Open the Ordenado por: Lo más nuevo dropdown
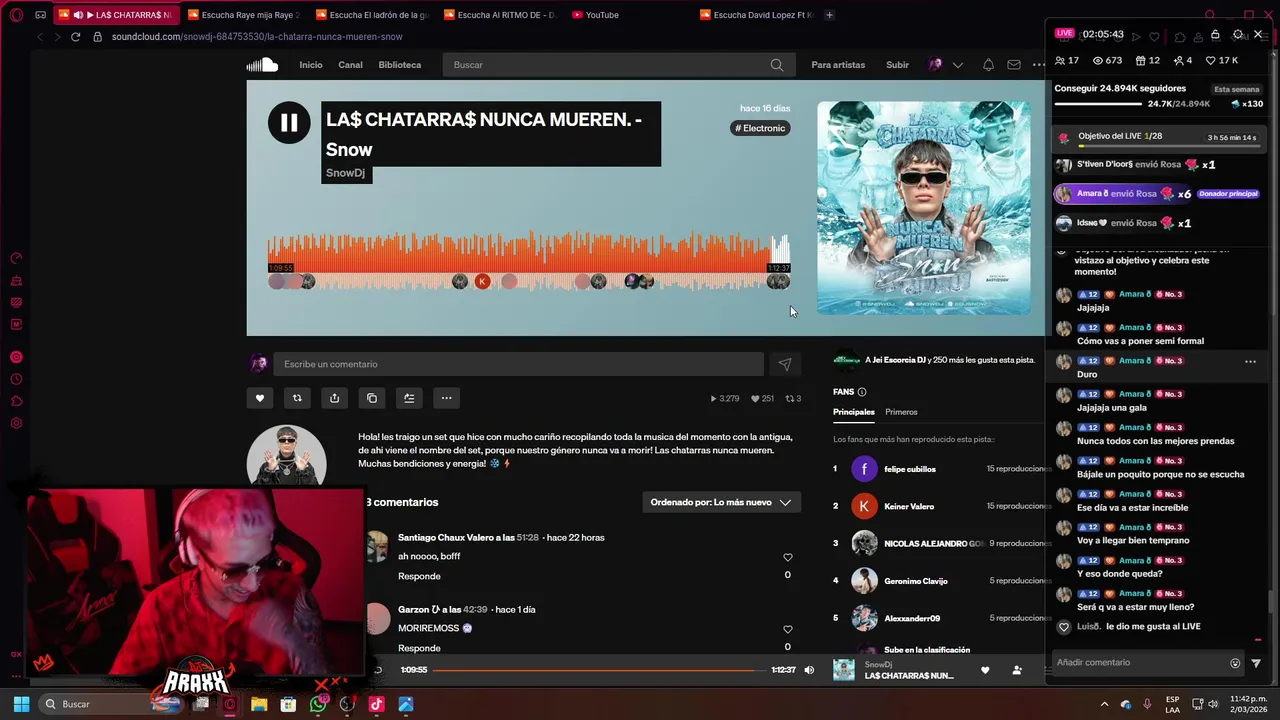This screenshot has height=720, width=1280. (721, 502)
